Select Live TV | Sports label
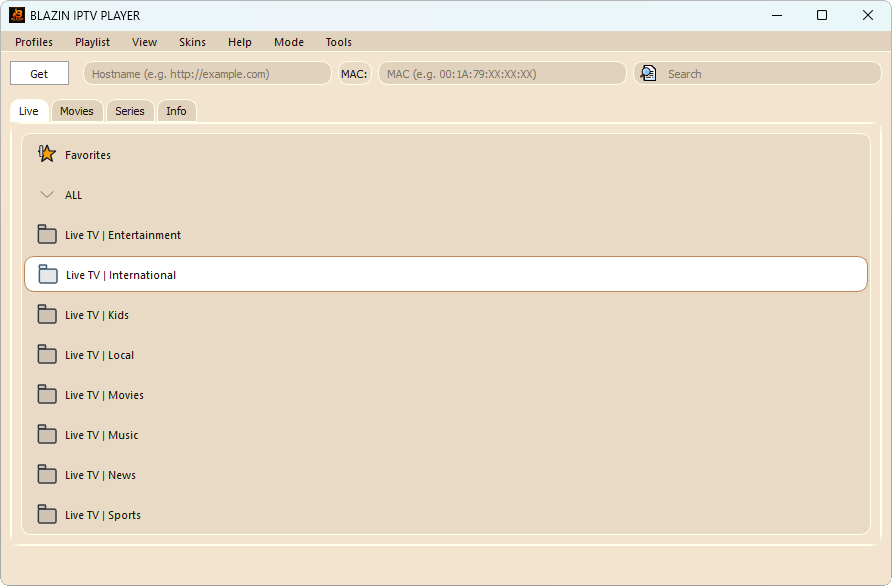The image size is (892, 586). [x=102, y=515]
